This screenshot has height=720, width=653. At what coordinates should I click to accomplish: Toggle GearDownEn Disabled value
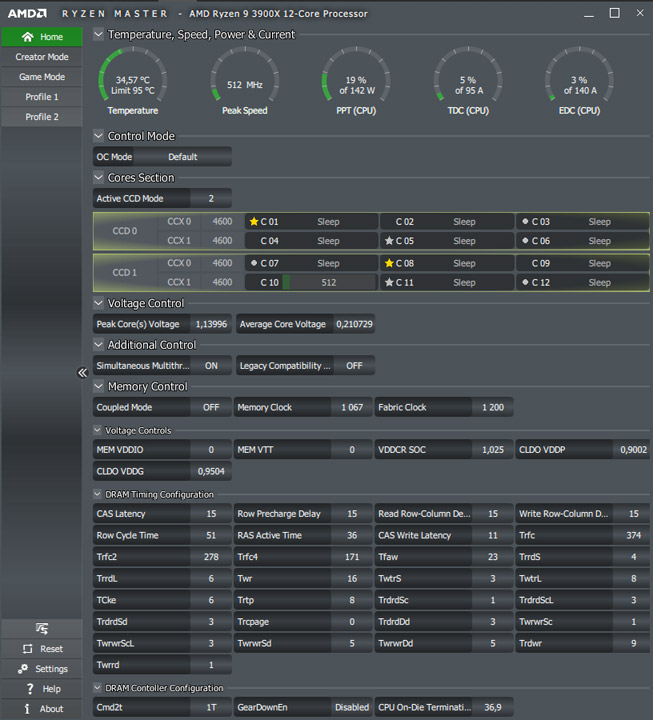[352, 708]
